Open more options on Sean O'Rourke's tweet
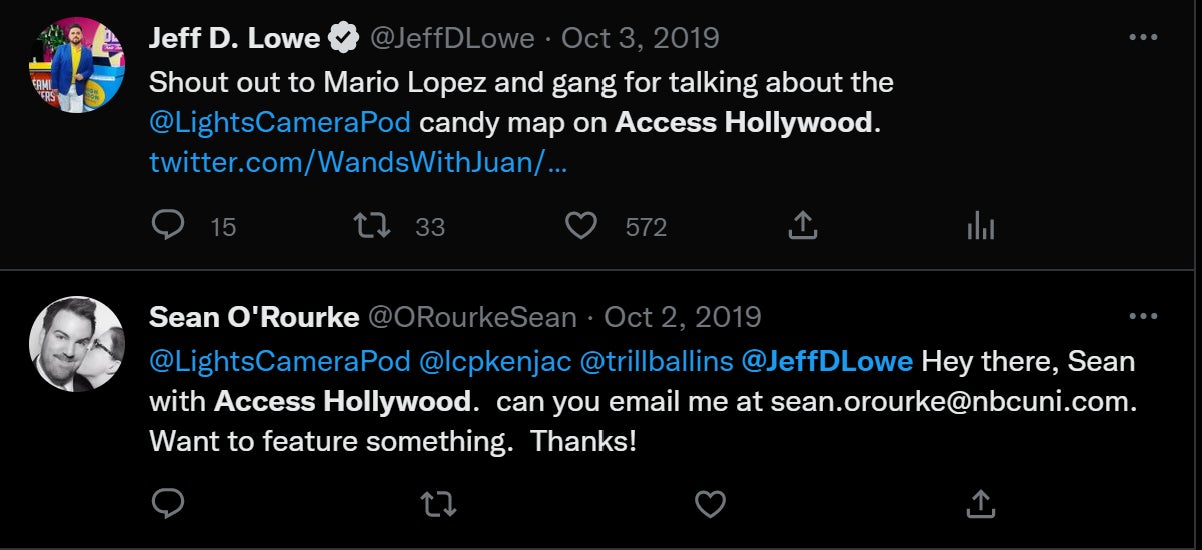Viewport: 1202px width, 550px height. (1143, 317)
